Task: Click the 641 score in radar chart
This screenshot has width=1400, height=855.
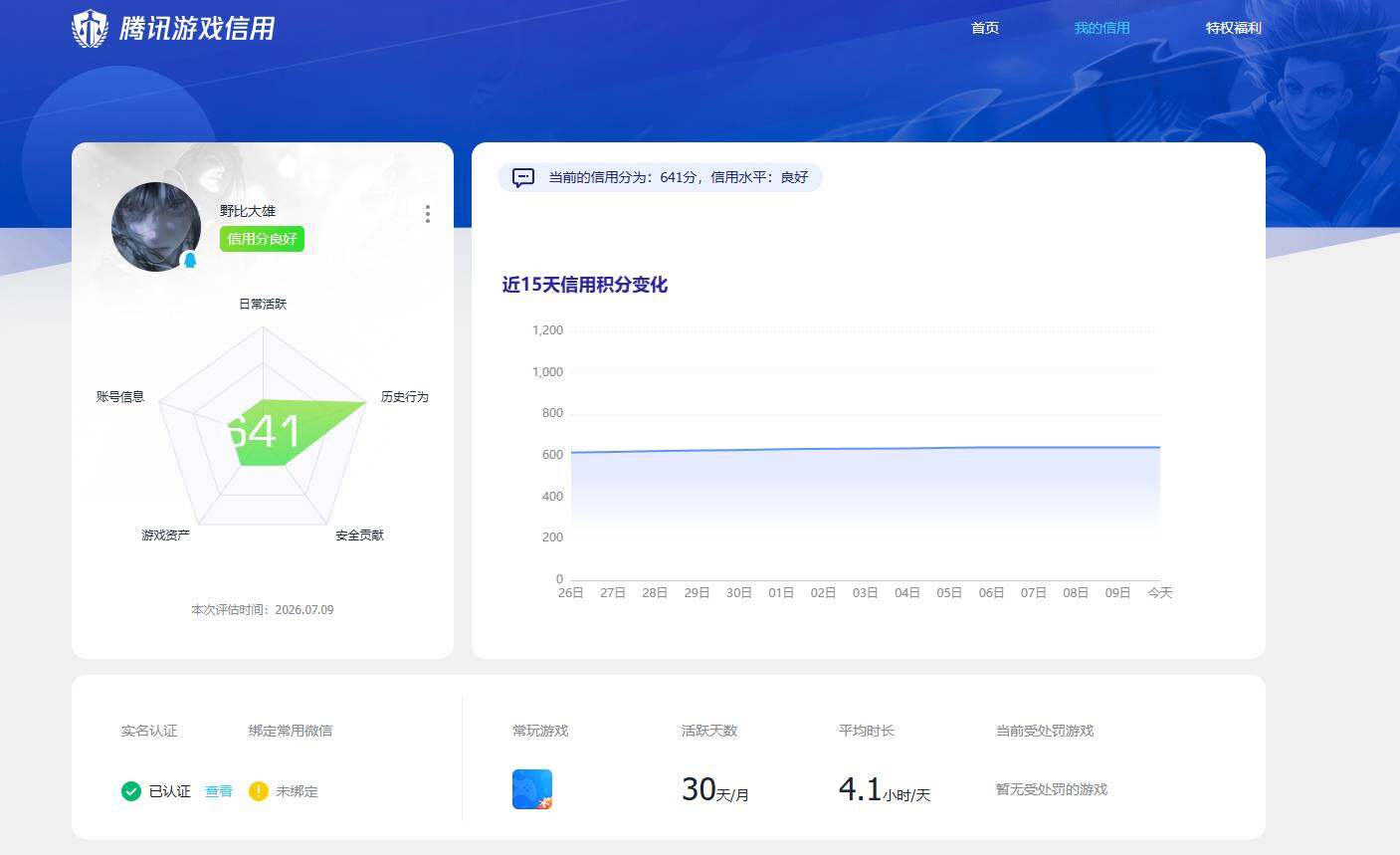Action: (265, 431)
